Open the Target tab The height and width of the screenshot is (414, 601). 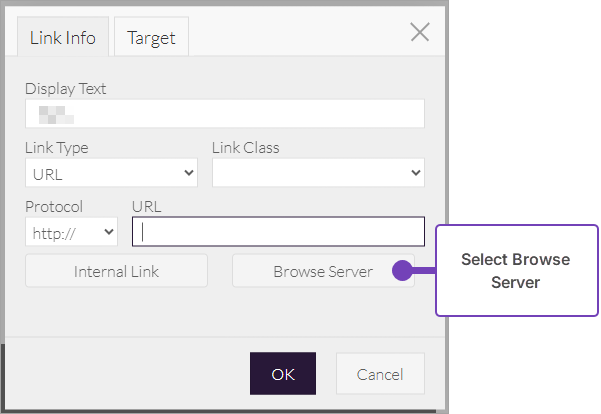[x=151, y=38]
